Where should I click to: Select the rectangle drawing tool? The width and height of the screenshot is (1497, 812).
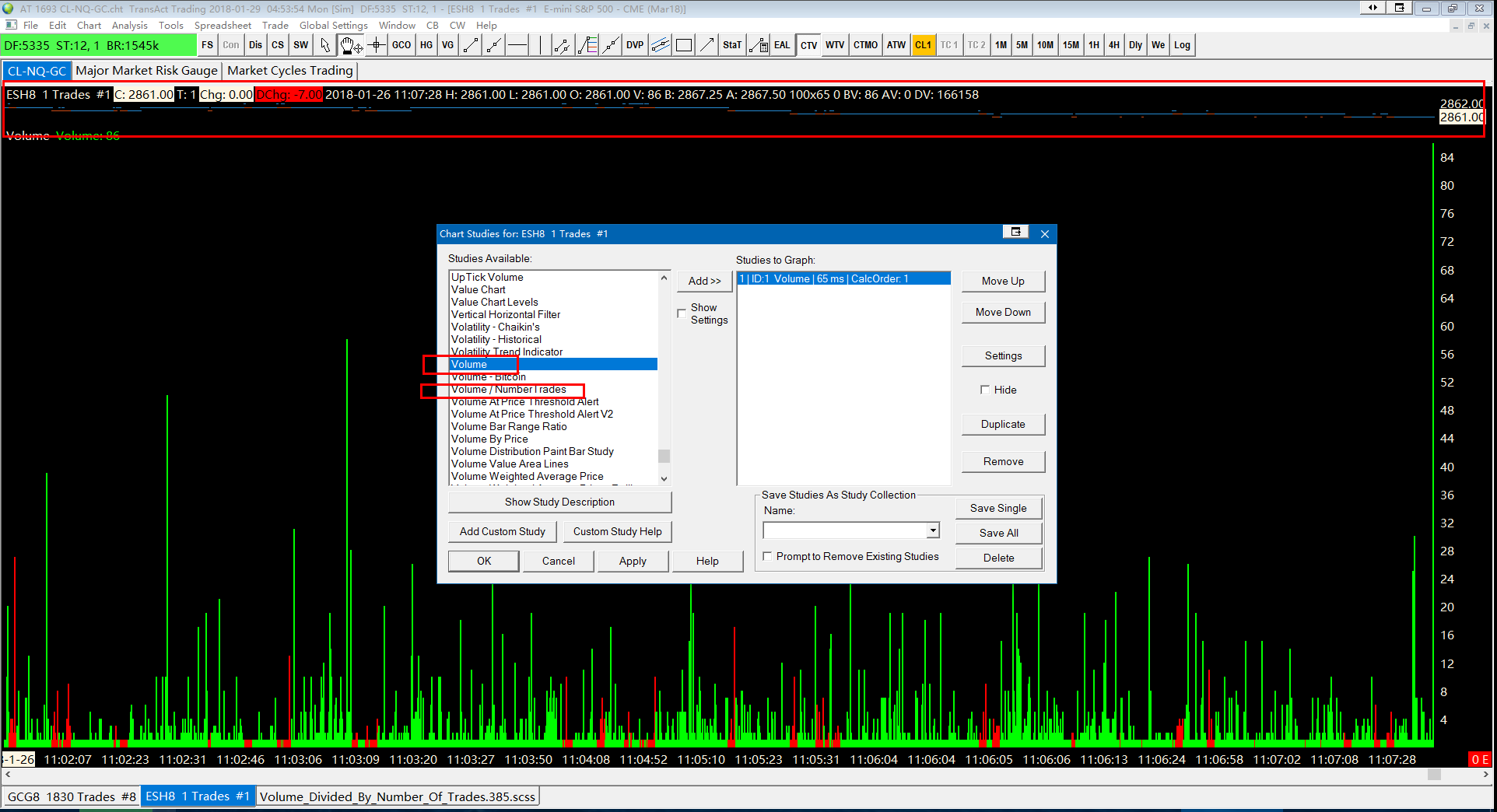(684, 45)
